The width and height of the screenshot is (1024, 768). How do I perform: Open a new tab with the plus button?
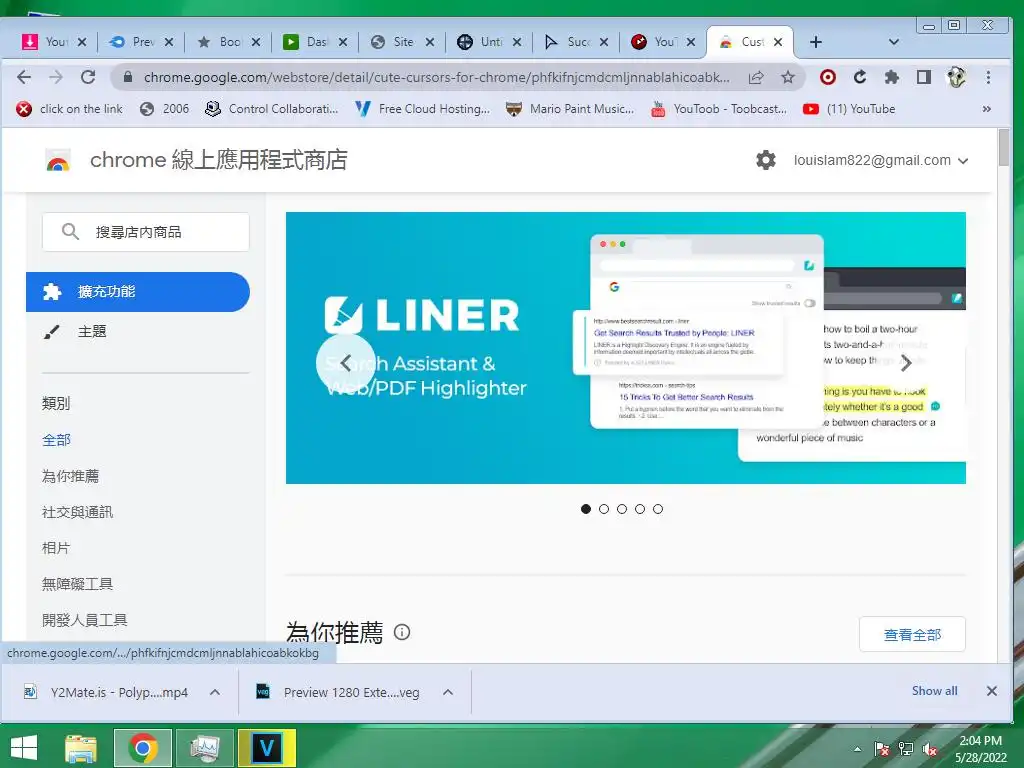pos(816,42)
